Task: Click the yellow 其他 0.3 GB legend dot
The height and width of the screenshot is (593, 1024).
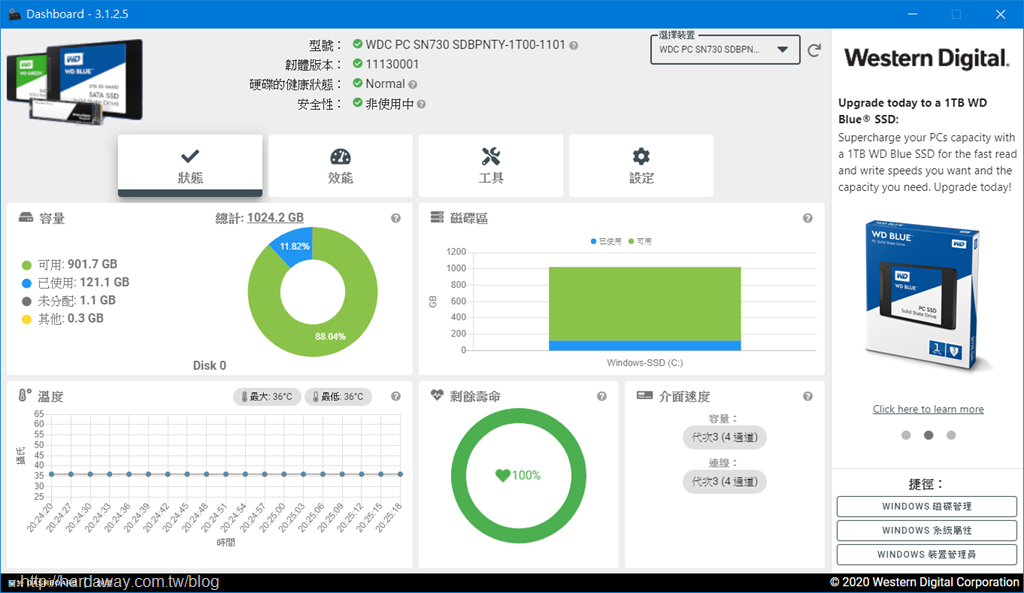Action: (27, 319)
